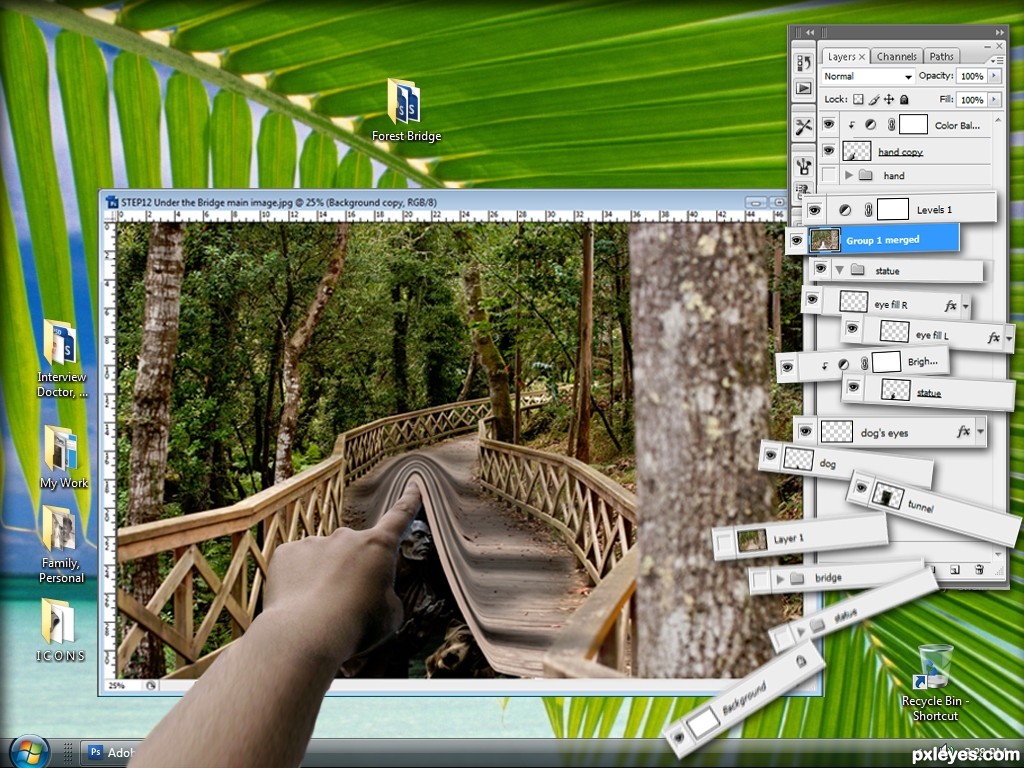This screenshot has height=768, width=1024.
Task: Click the Opacity value field
Action: [x=971, y=76]
